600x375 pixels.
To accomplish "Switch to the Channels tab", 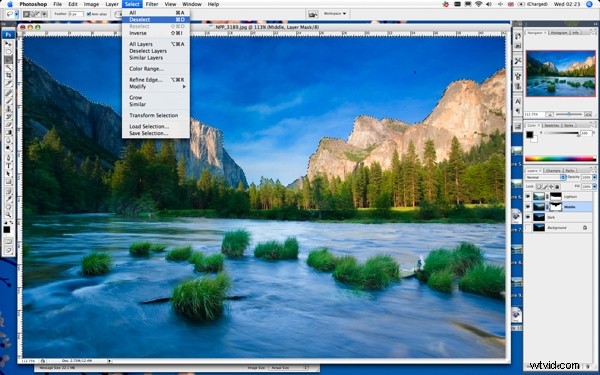I will pos(553,170).
